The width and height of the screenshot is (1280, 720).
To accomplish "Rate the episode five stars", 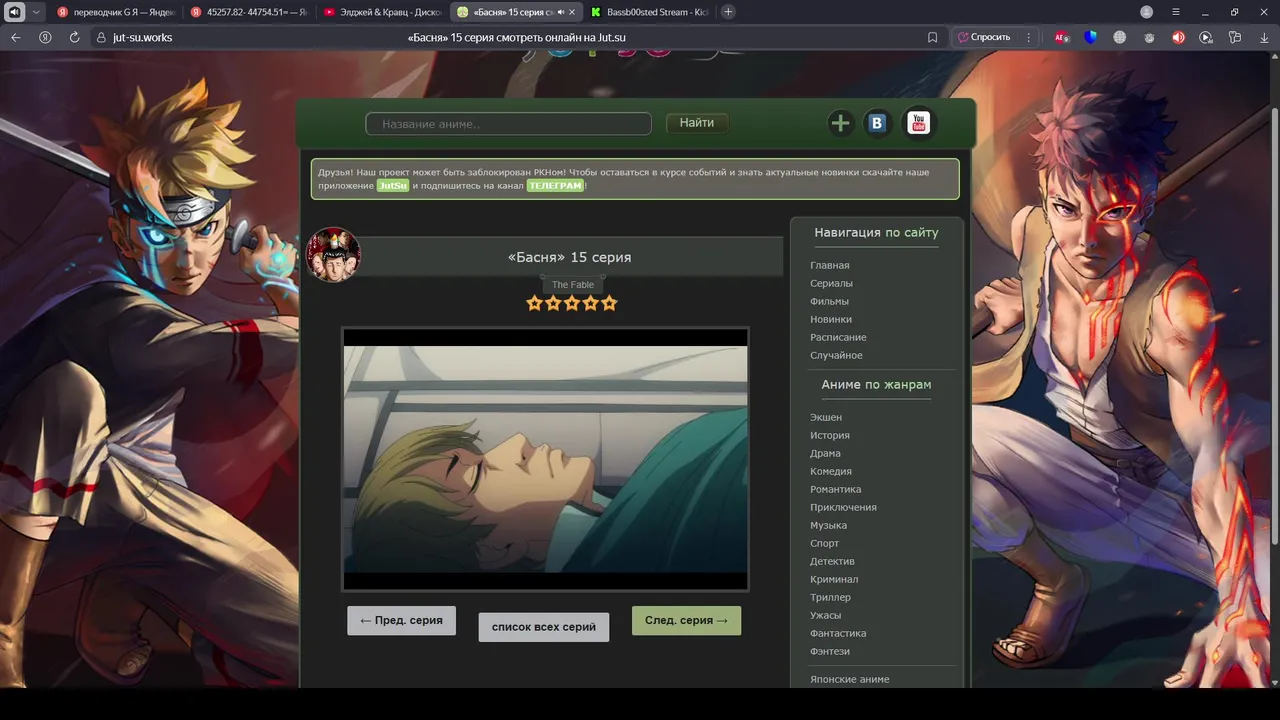I will pyautogui.click(x=609, y=303).
